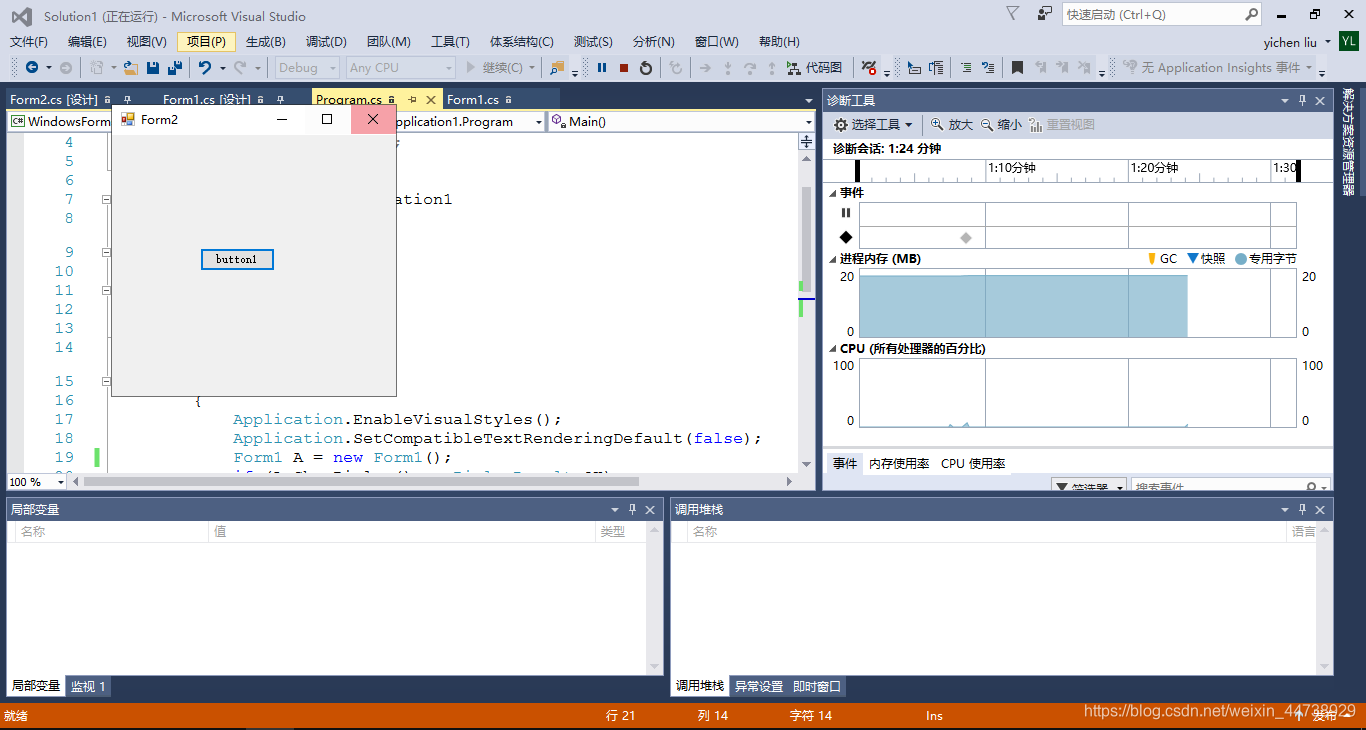Collapse code region at line 7
The width and height of the screenshot is (1366, 730).
[x=106, y=199]
